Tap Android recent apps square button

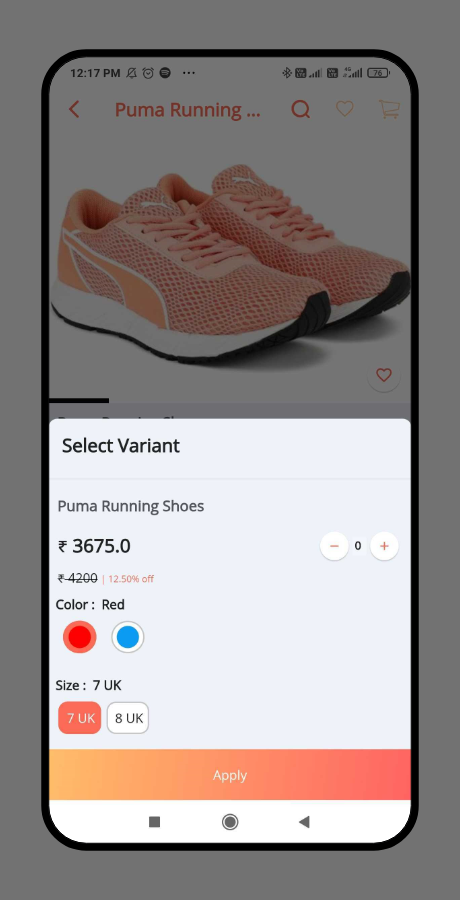coord(154,822)
